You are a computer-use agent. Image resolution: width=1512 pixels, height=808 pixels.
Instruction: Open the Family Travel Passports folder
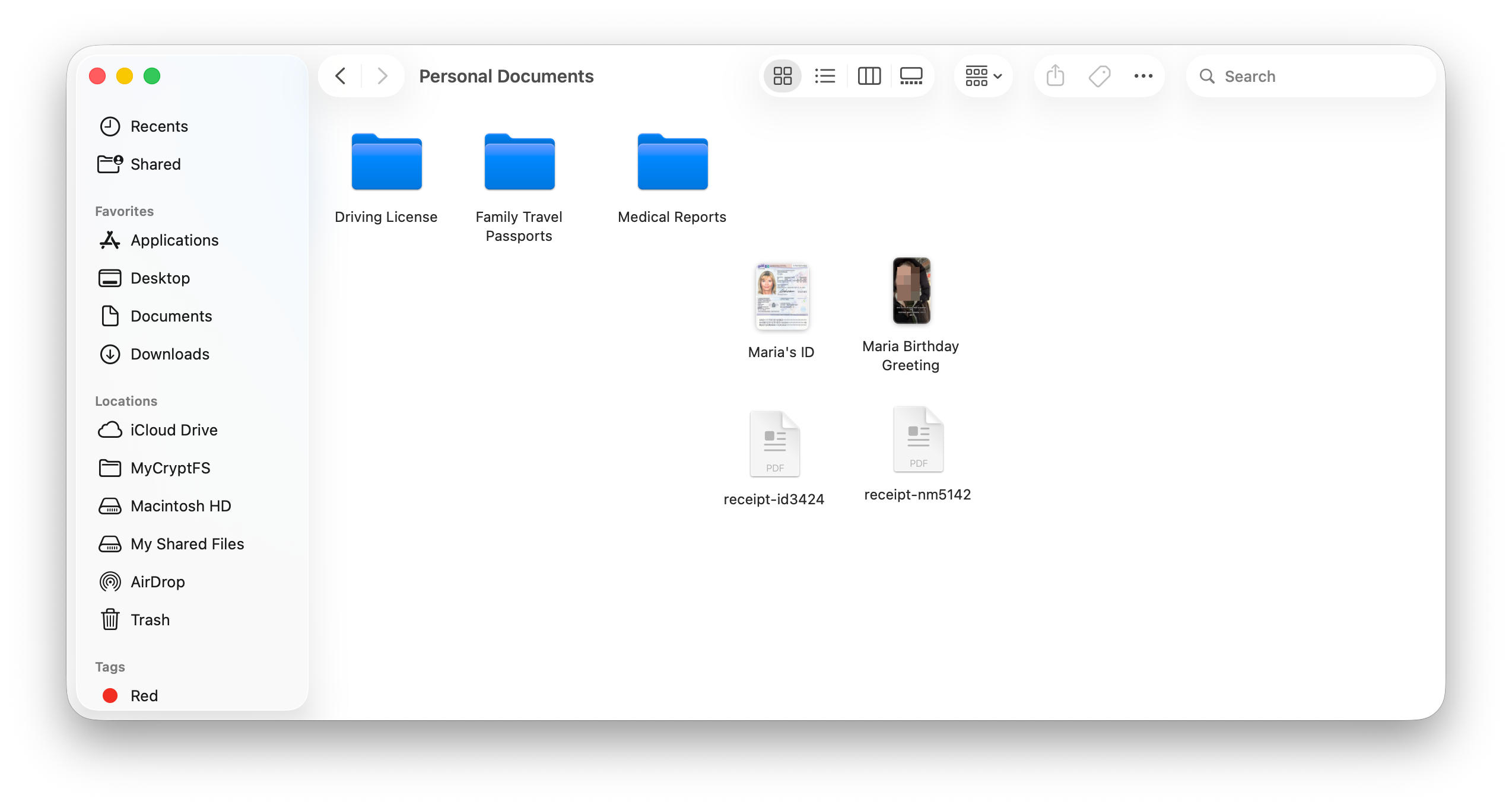(519, 162)
